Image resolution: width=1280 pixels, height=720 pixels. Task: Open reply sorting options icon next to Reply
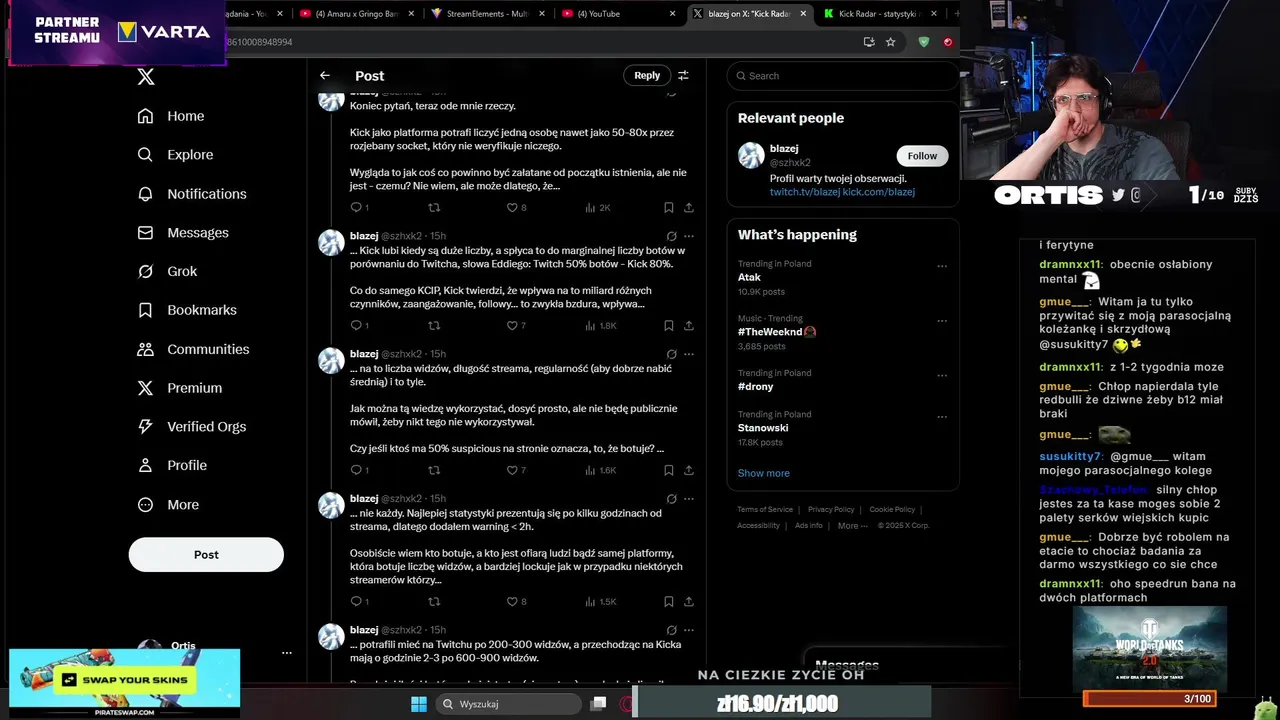click(683, 76)
